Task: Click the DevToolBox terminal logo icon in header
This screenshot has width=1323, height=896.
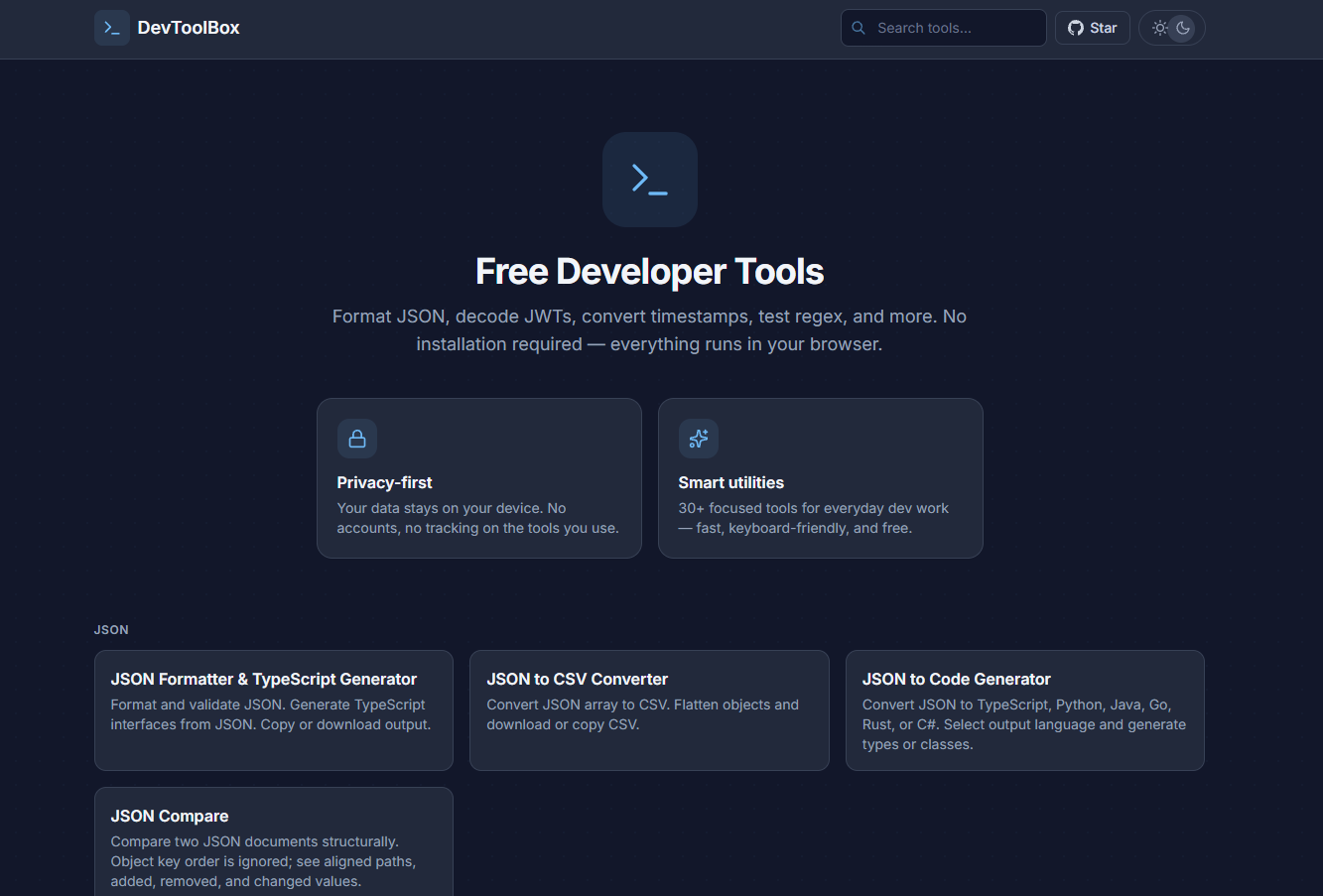Action: click(x=112, y=28)
